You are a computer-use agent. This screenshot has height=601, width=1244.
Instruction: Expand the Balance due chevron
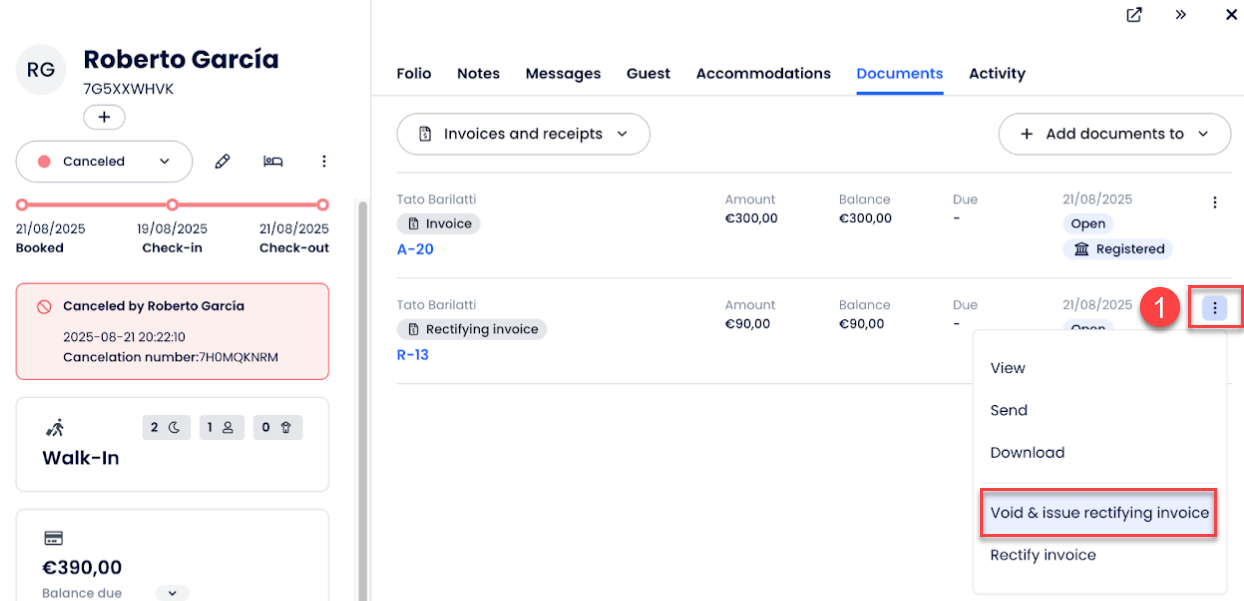(x=171, y=593)
